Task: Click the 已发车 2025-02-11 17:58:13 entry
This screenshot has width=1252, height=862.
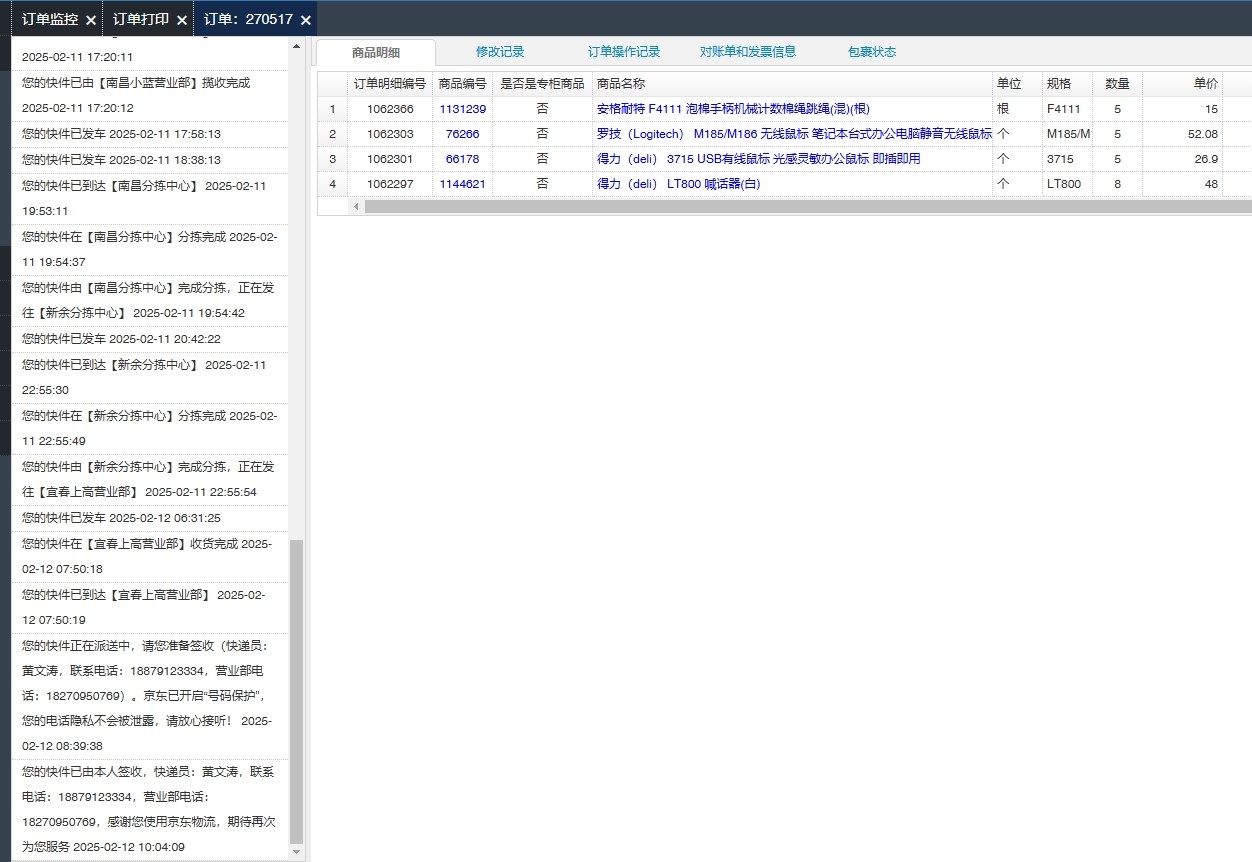Action: [150, 133]
